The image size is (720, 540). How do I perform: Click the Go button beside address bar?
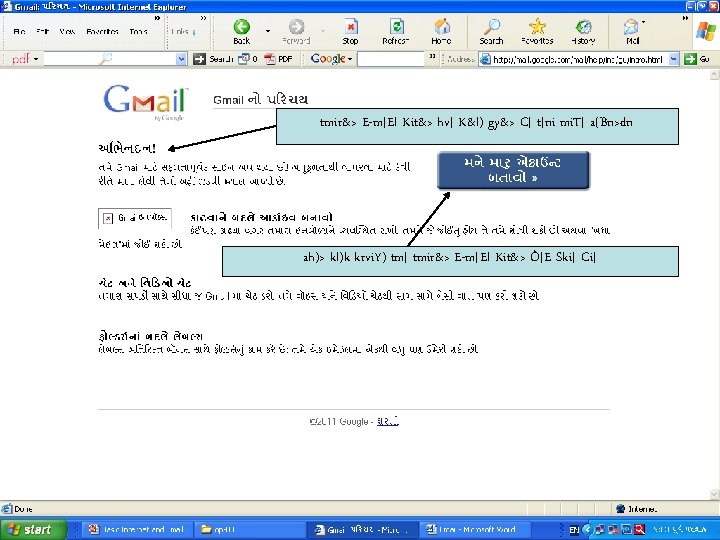[697, 59]
